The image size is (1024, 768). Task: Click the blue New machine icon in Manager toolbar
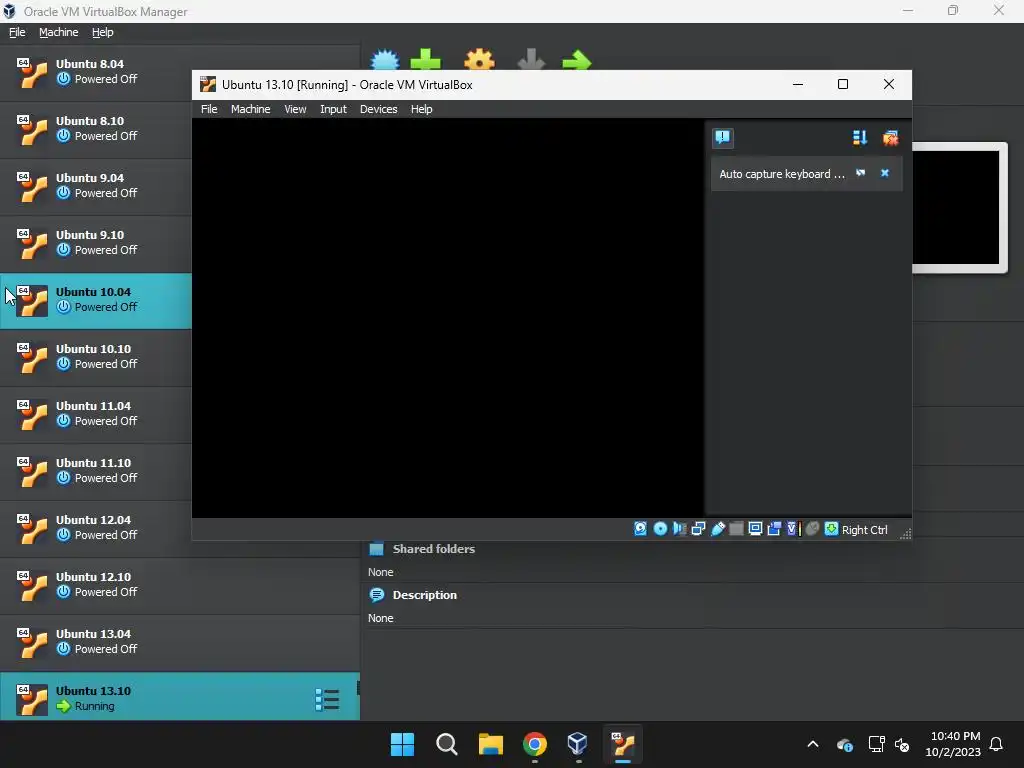pos(385,60)
